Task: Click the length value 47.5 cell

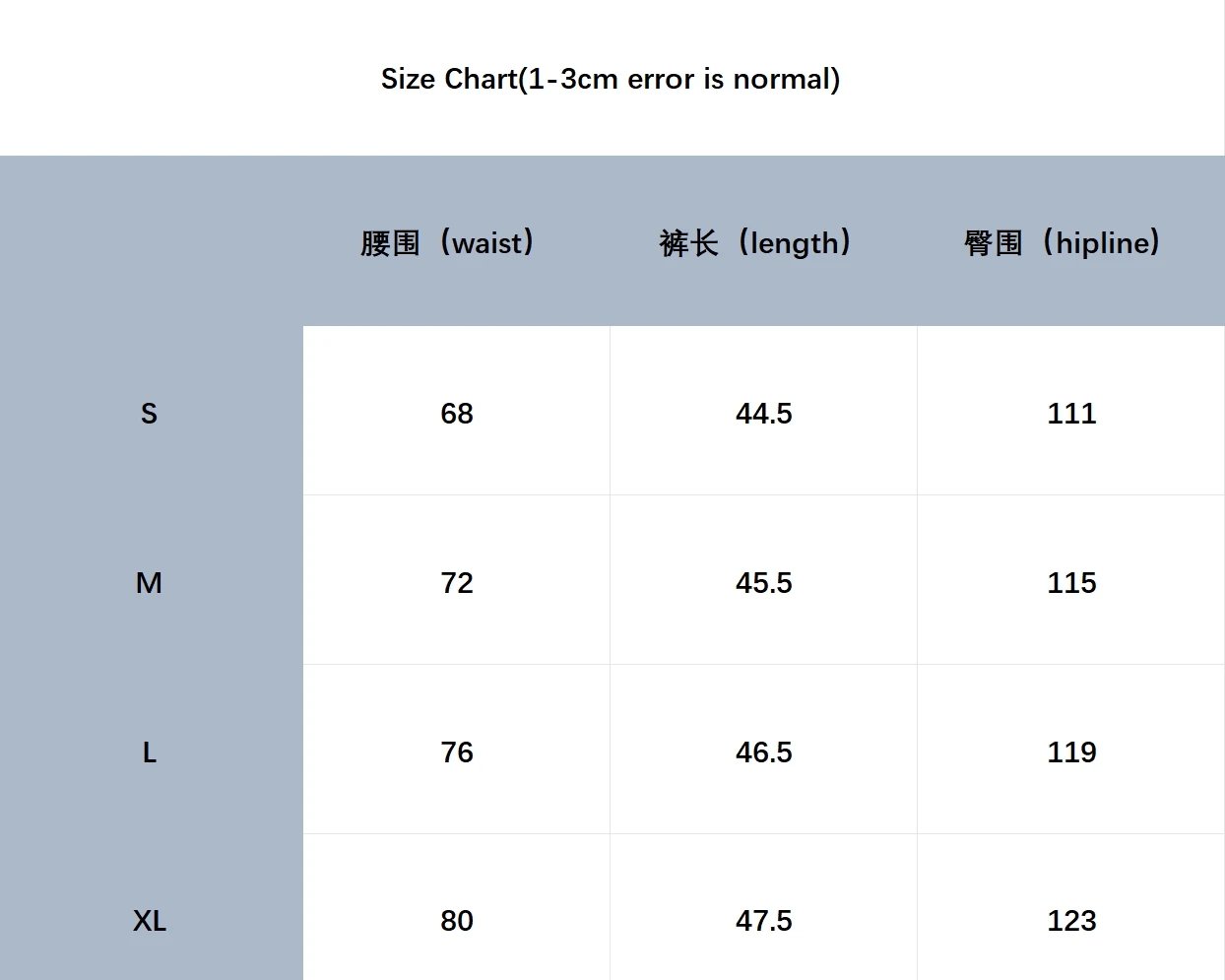Action: coord(764,907)
